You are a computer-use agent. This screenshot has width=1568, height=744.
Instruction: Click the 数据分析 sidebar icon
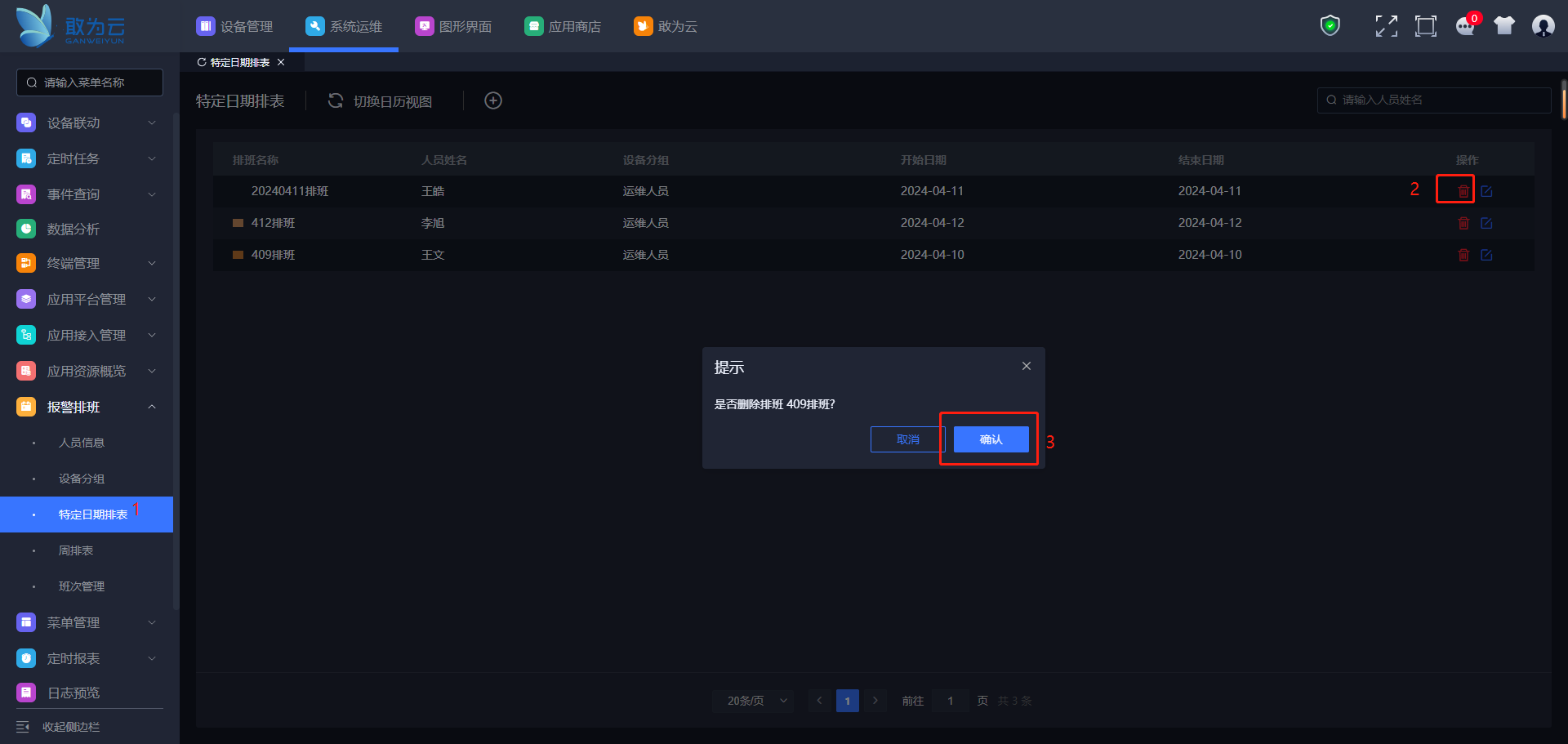26,229
